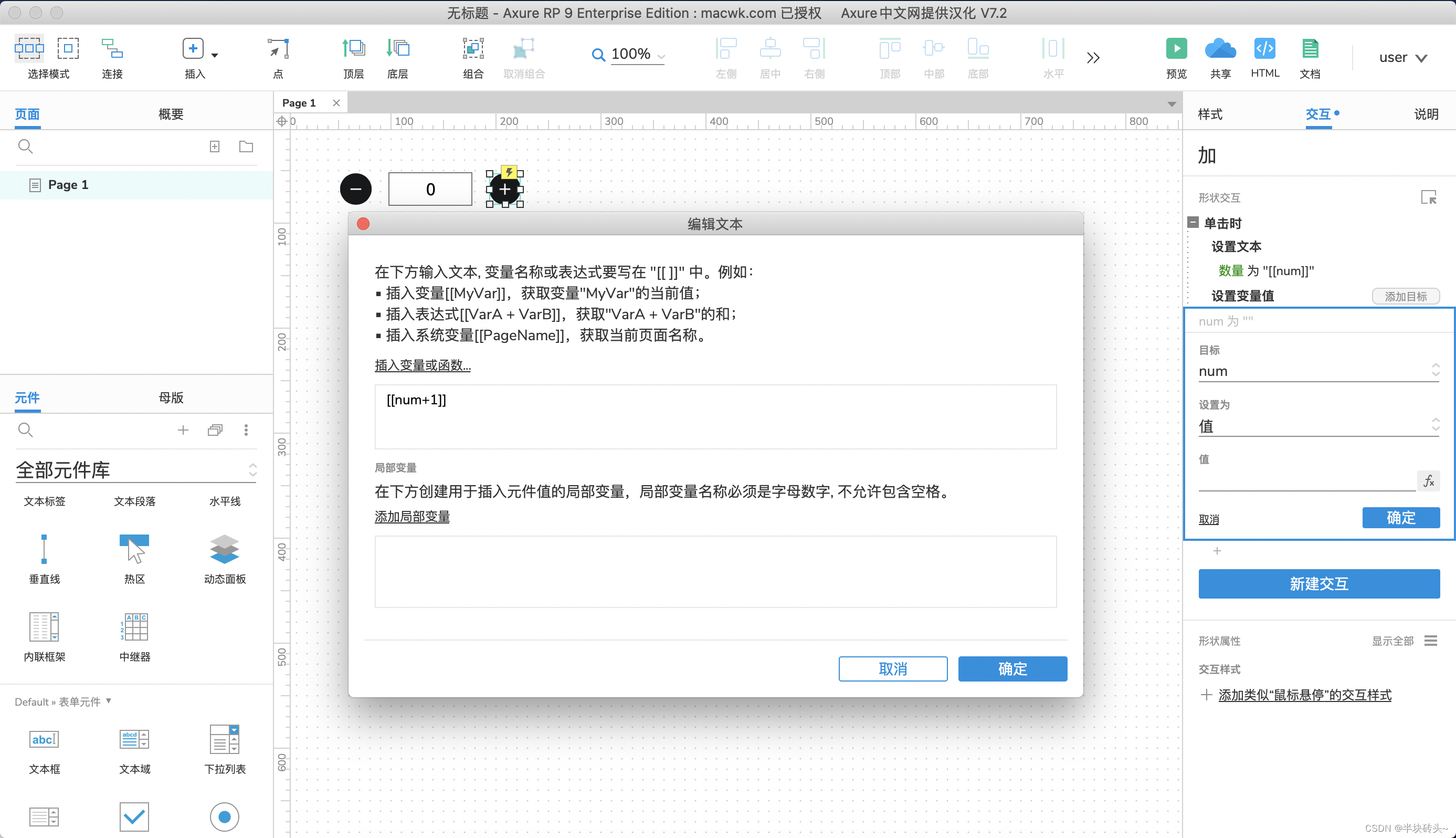This screenshot has height=838, width=1456.
Task: Switch to the 母版 masters tab
Action: pos(171,397)
